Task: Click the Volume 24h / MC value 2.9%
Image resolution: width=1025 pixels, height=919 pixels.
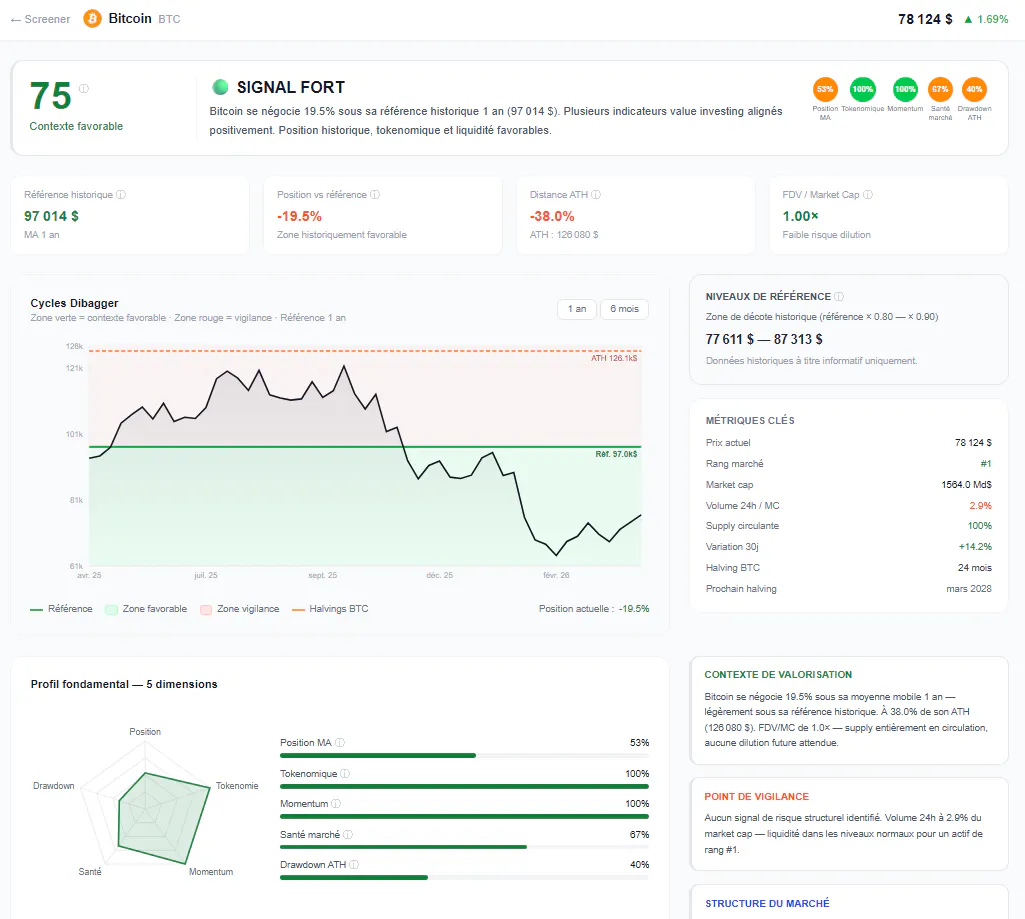Action: point(981,506)
